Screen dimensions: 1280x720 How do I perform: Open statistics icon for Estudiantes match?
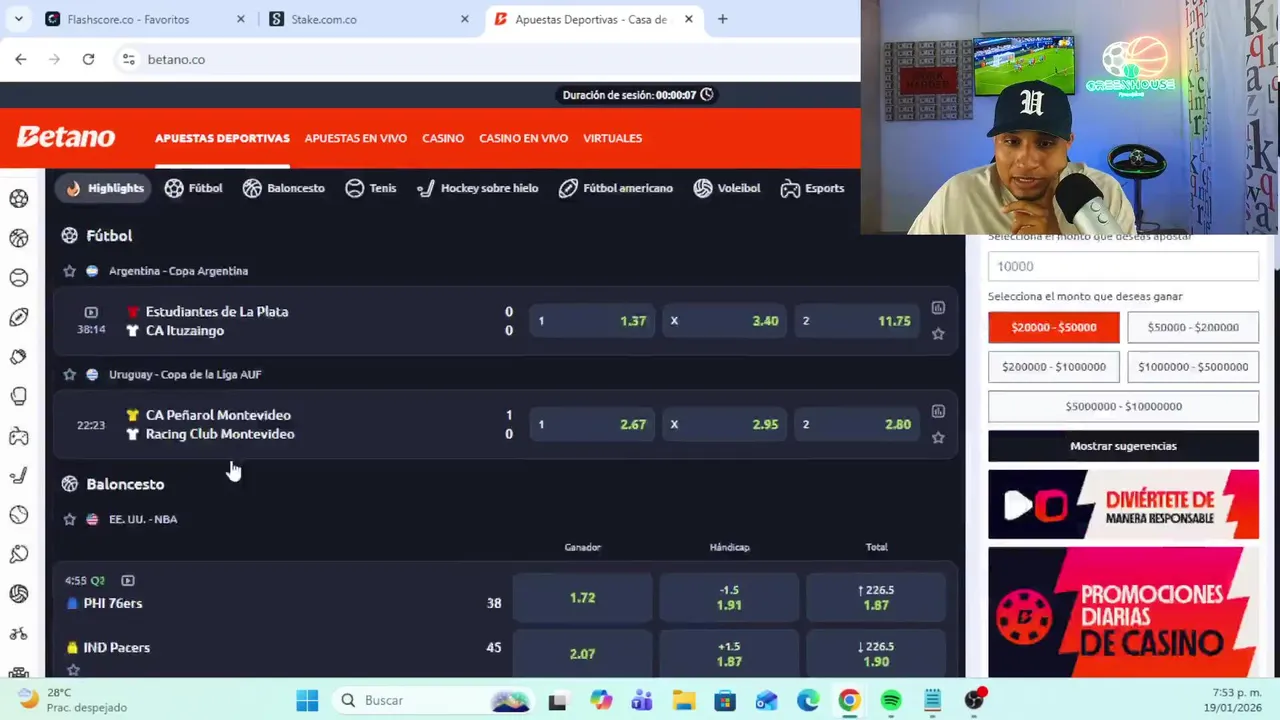pyautogui.click(x=938, y=308)
